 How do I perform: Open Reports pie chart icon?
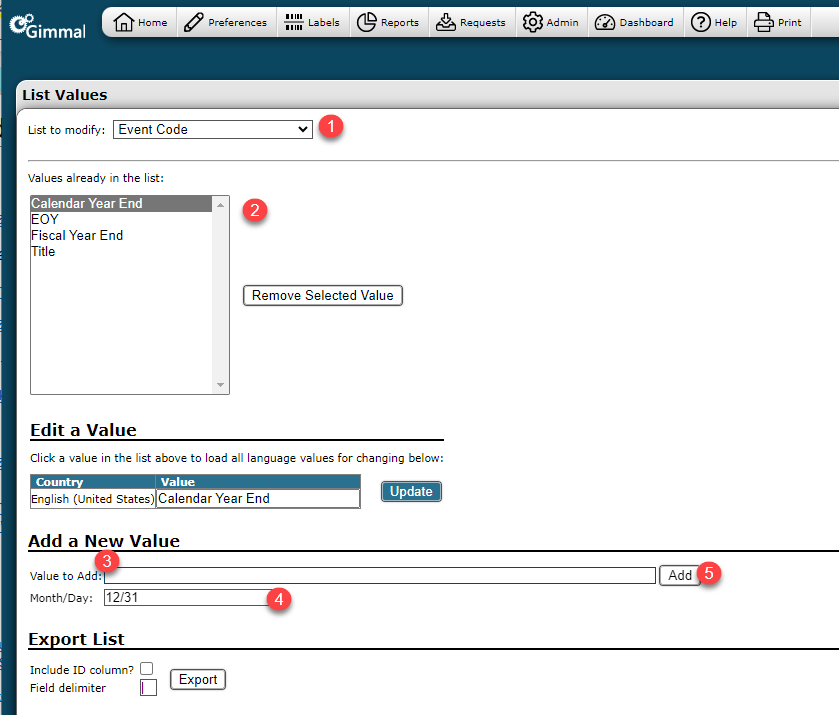[367, 22]
